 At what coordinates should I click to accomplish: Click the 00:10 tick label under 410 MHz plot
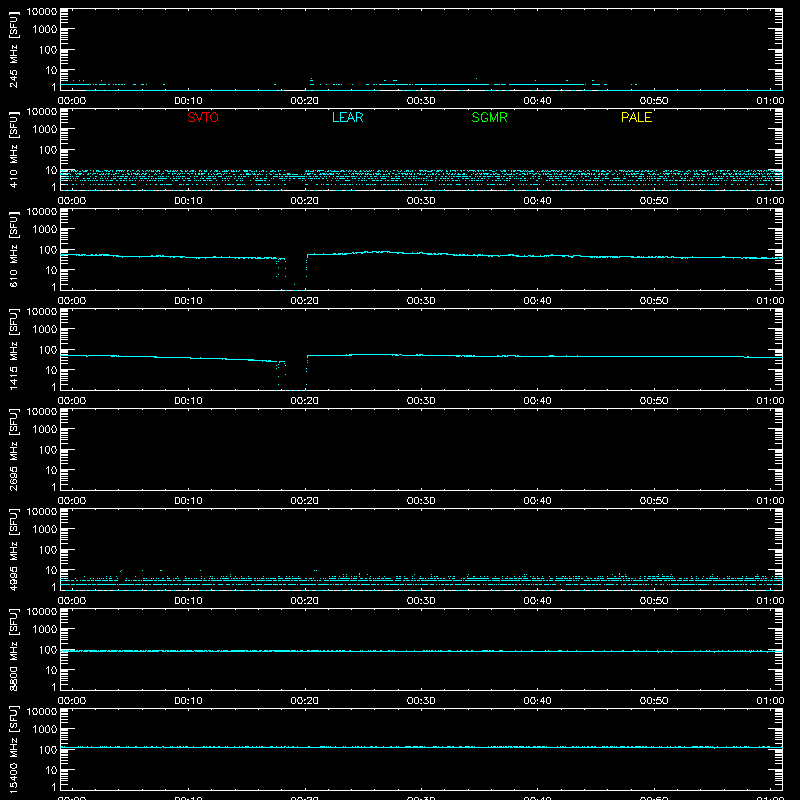(188, 201)
